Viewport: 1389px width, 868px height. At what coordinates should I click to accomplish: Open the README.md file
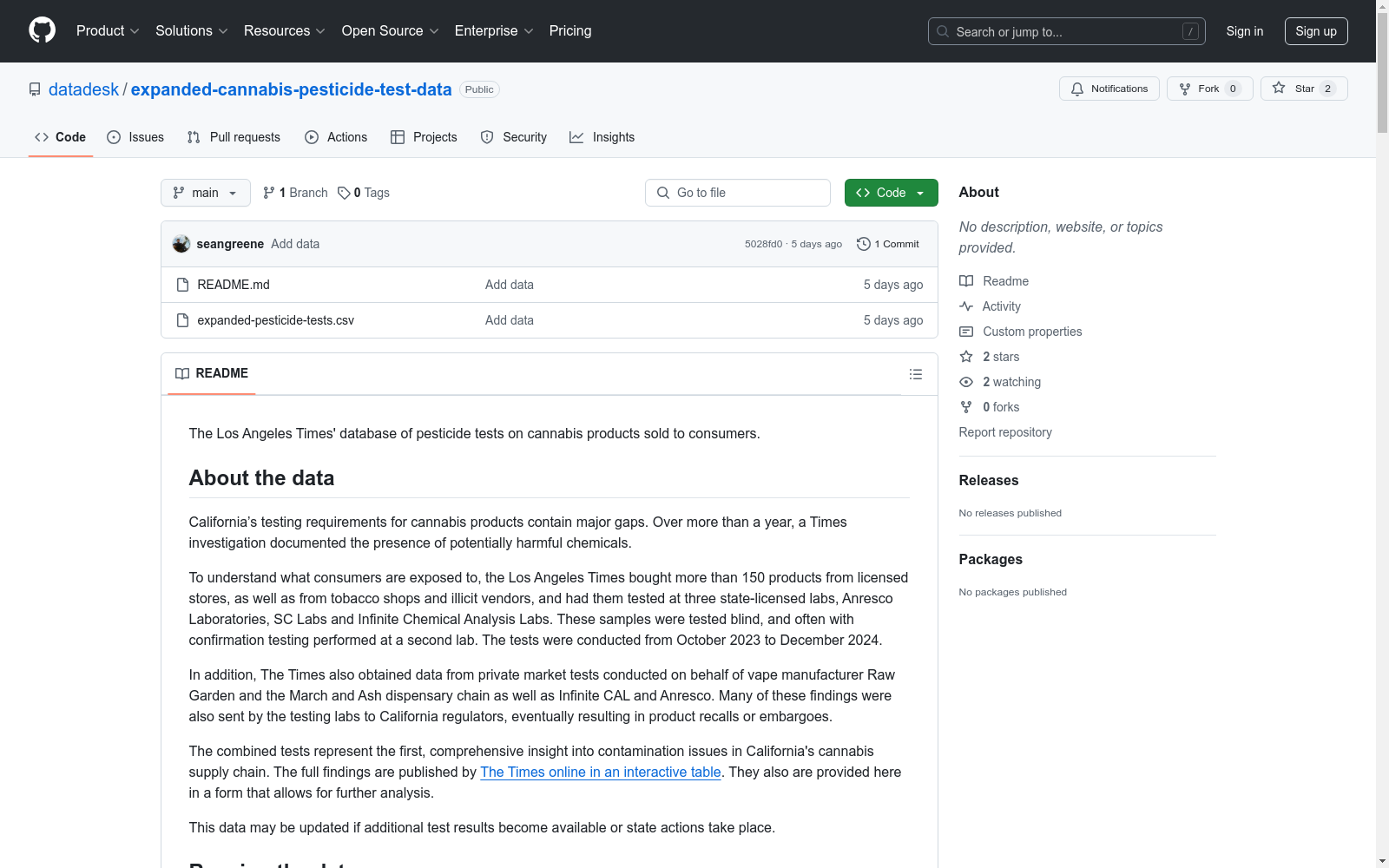234,285
